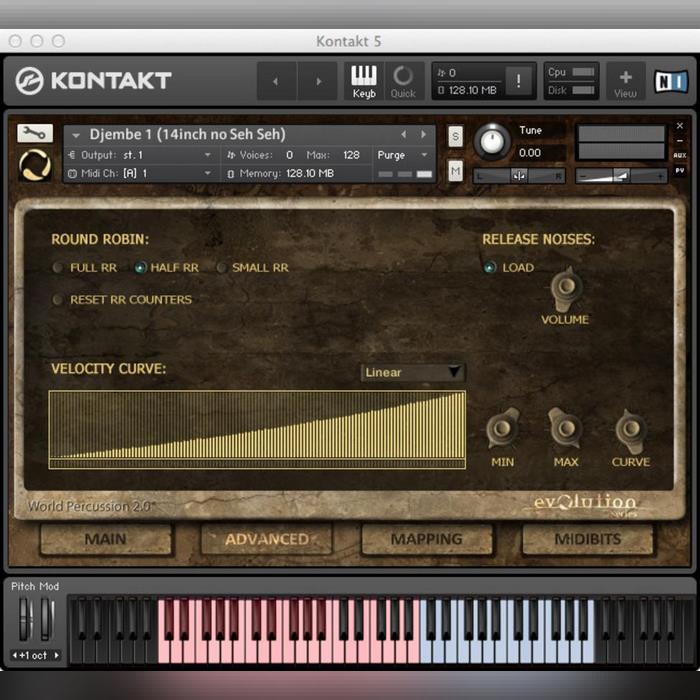700x700 pixels.
Task: Click the Kontakt logo in header
Action: [x=94, y=81]
